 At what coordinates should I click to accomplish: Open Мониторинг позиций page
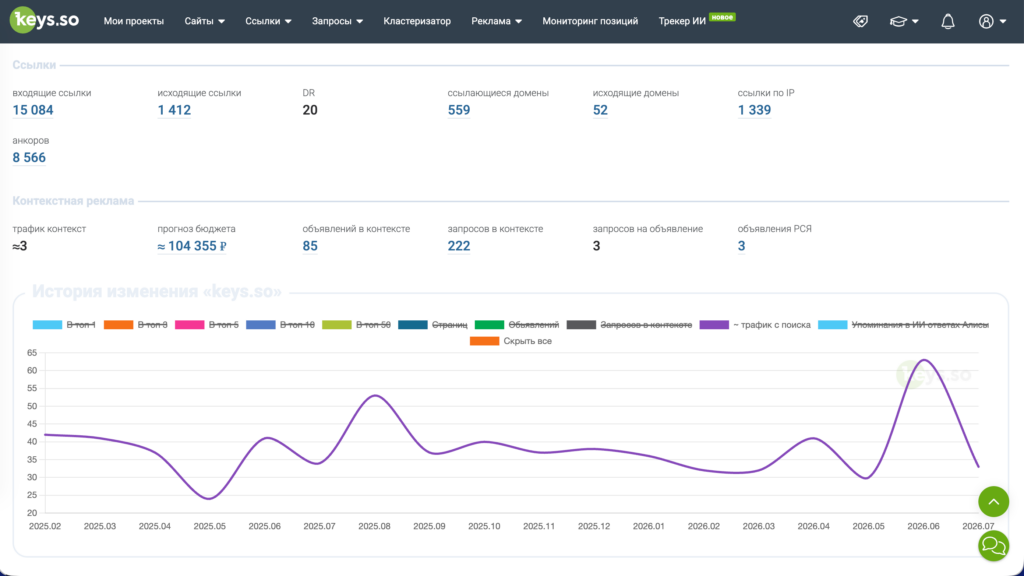click(590, 21)
